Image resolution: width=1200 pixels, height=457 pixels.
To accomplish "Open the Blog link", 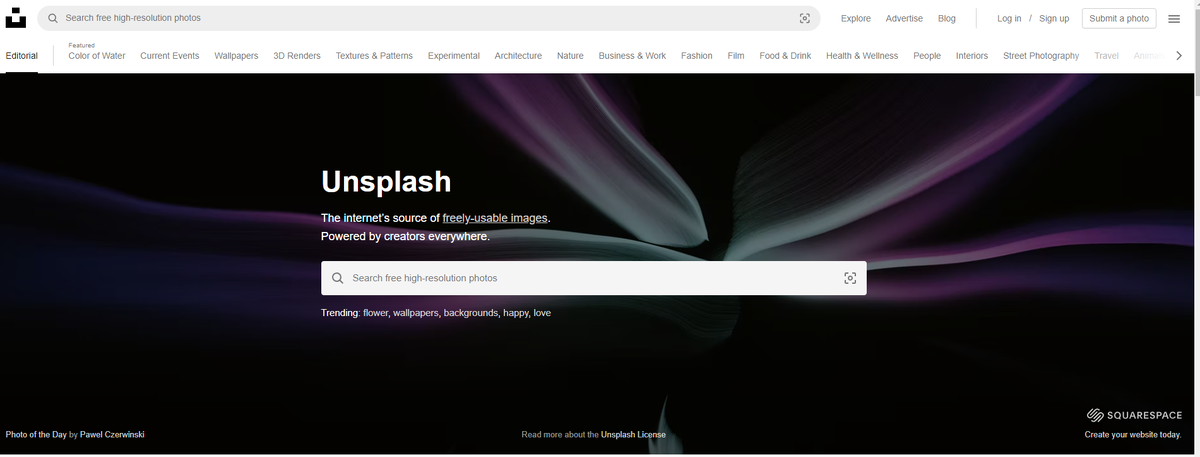I will (947, 18).
